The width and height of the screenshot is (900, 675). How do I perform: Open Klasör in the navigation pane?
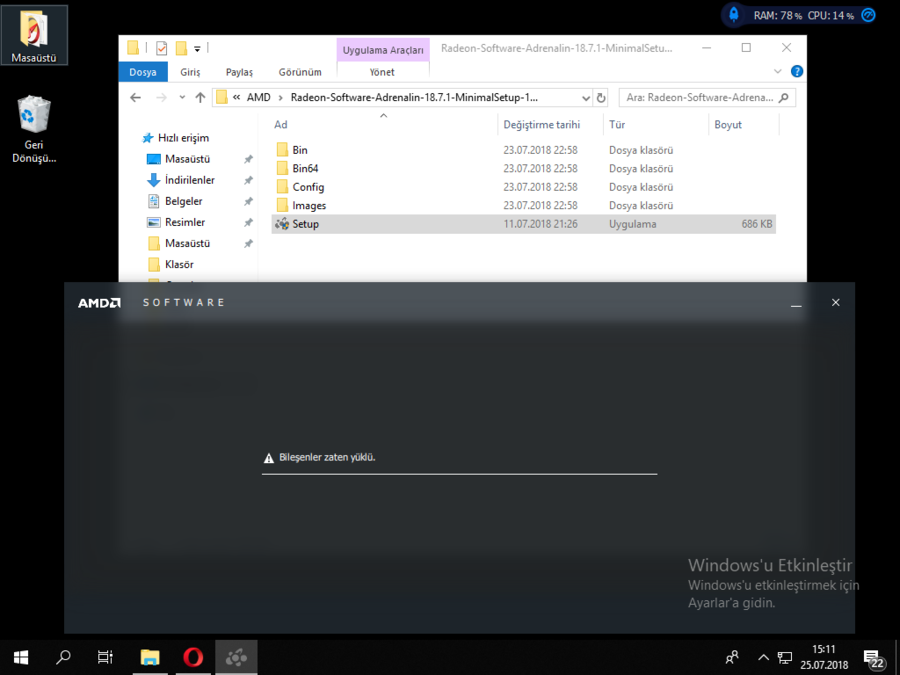point(171,265)
